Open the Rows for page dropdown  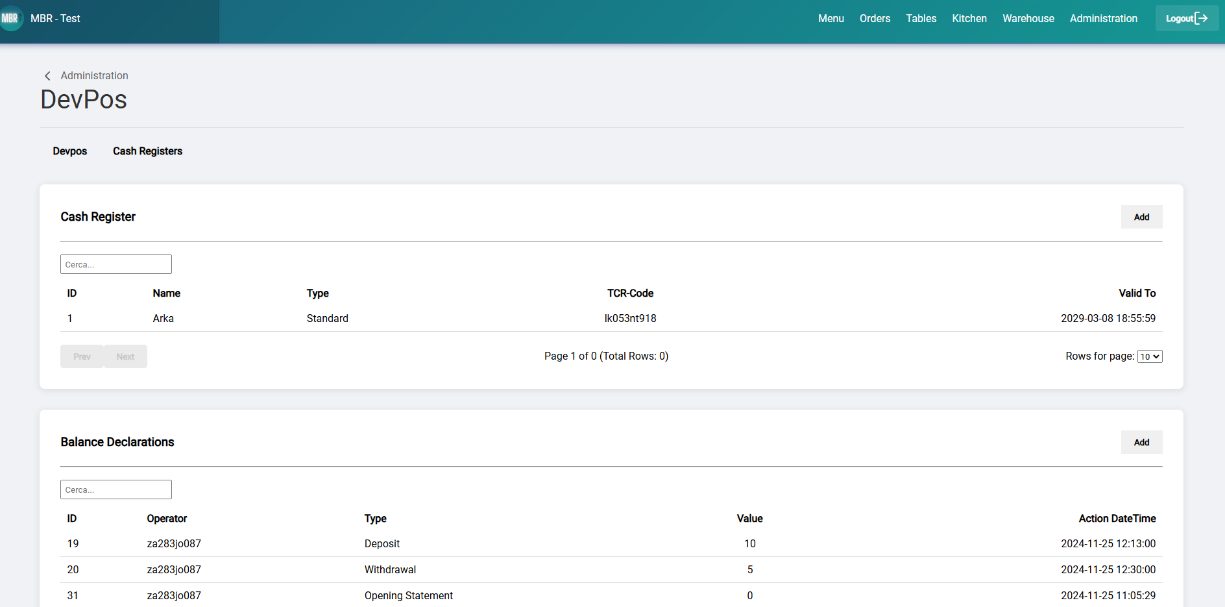click(1150, 356)
